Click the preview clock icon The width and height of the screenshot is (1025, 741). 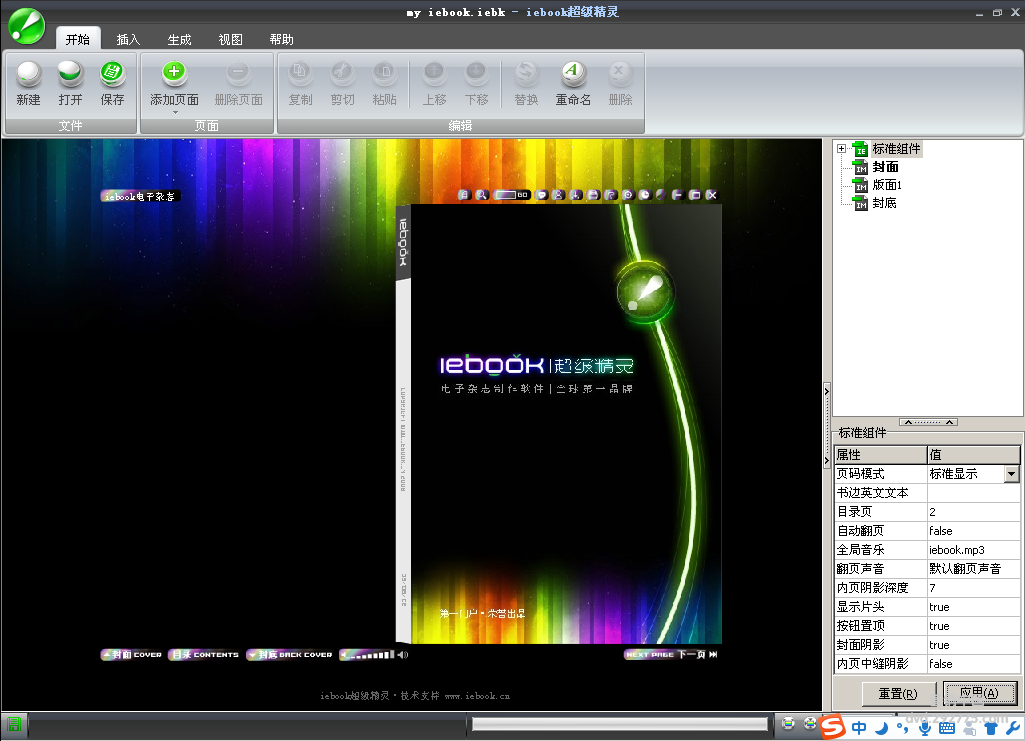click(645, 195)
